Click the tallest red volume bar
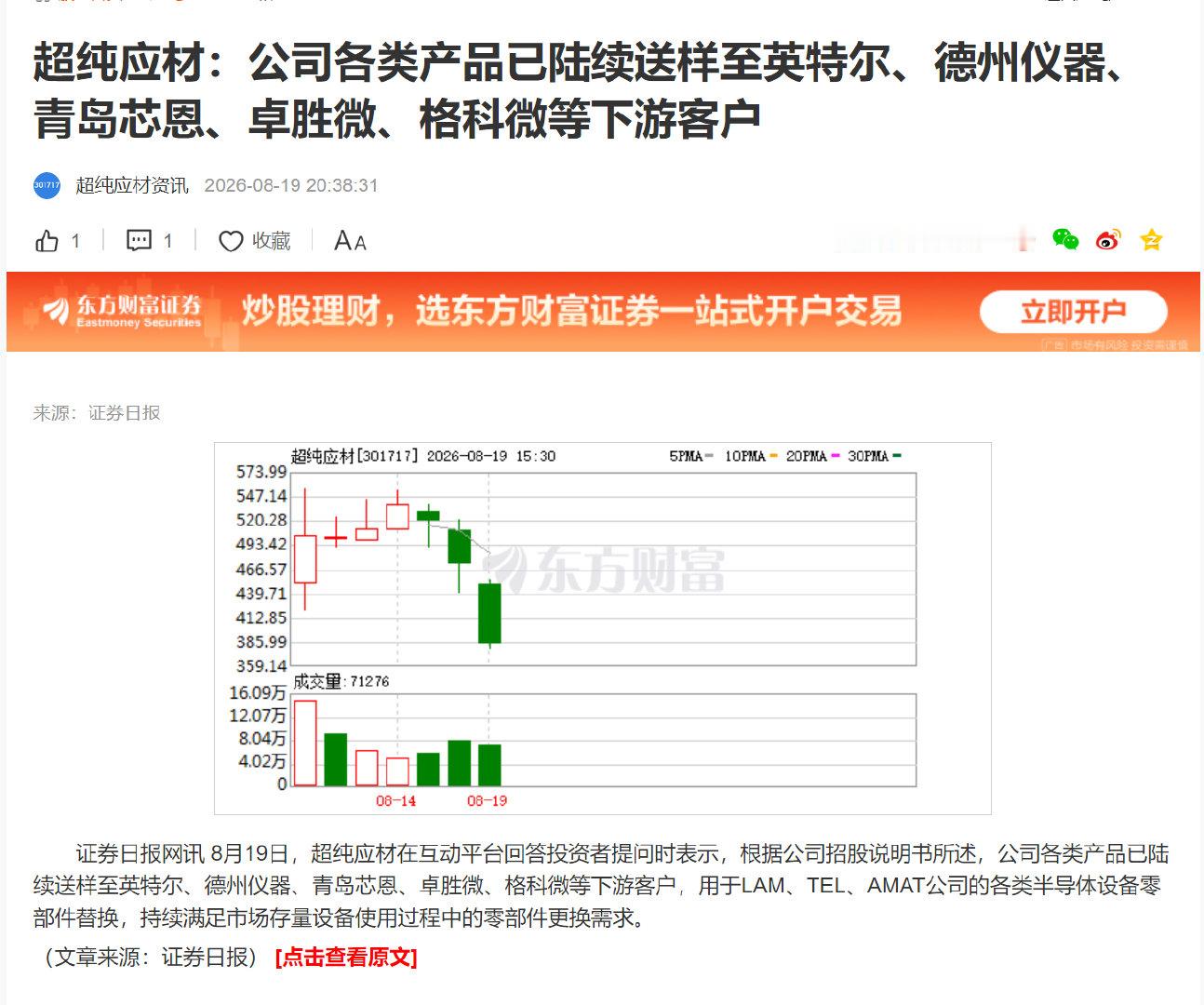This screenshot has height=1005, width=1204. [305, 743]
